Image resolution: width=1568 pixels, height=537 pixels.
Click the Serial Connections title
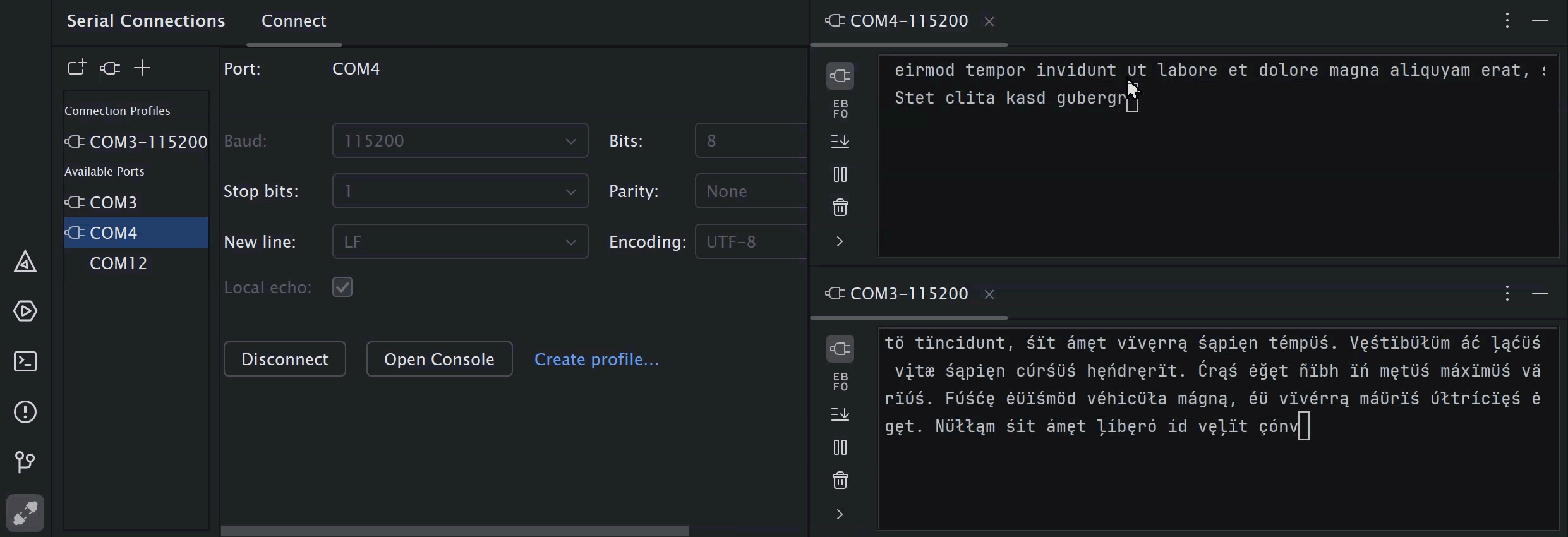[x=146, y=21]
